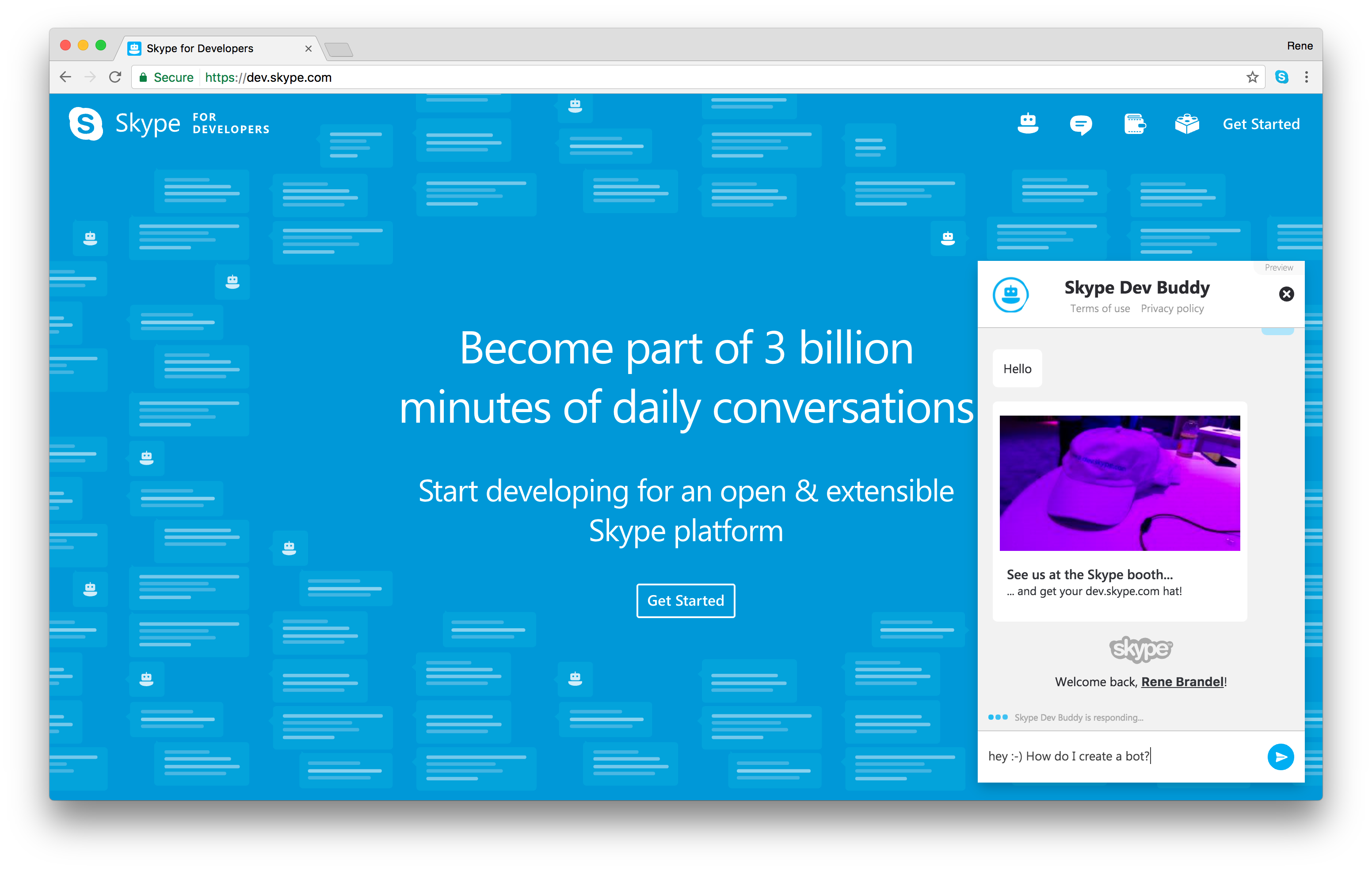The width and height of the screenshot is (1372, 871).
Task: Open Chrome's three-dot menu
Action: pyautogui.click(x=1307, y=77)
